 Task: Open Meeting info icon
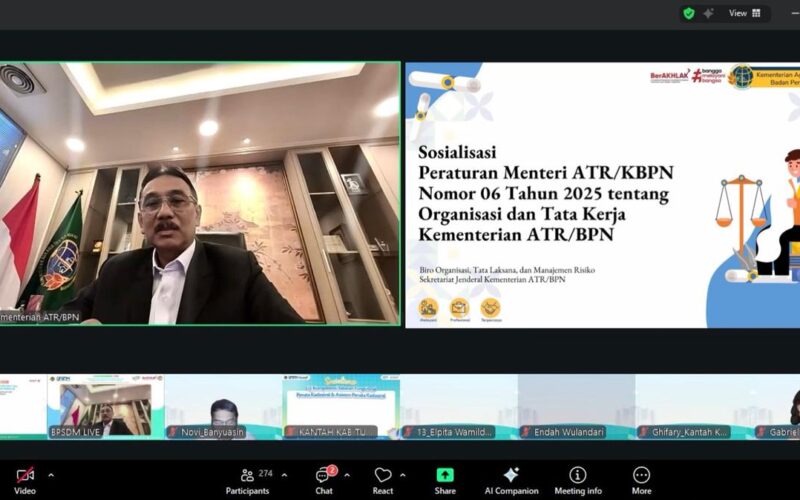click(x=578, y=475)
